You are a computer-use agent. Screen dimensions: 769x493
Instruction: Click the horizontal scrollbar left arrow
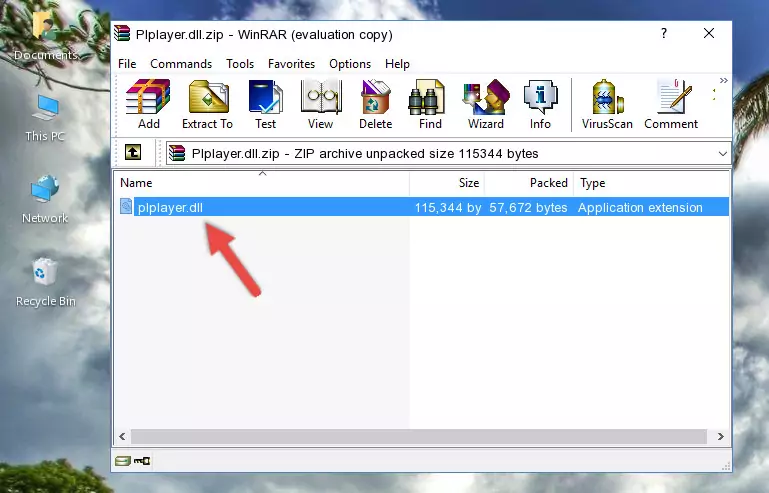coord(122,436)
